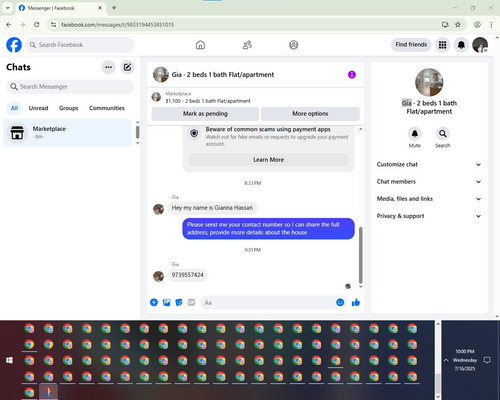
Task: Expand Media, files and links section
Action: [x=429, y=199]
